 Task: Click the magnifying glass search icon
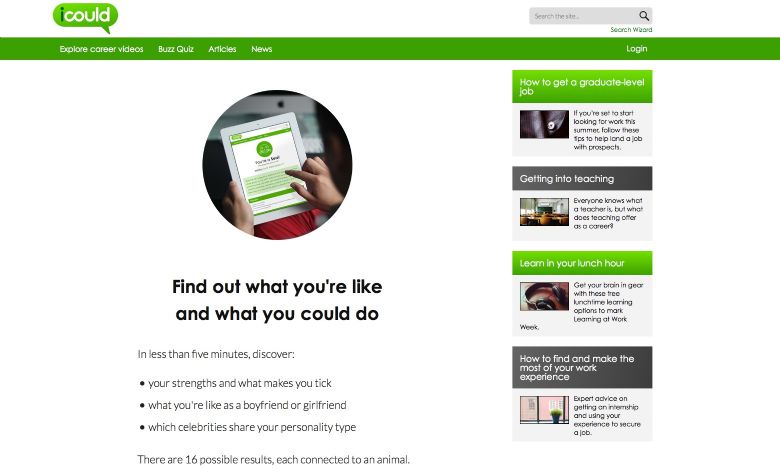click(644, 16)
